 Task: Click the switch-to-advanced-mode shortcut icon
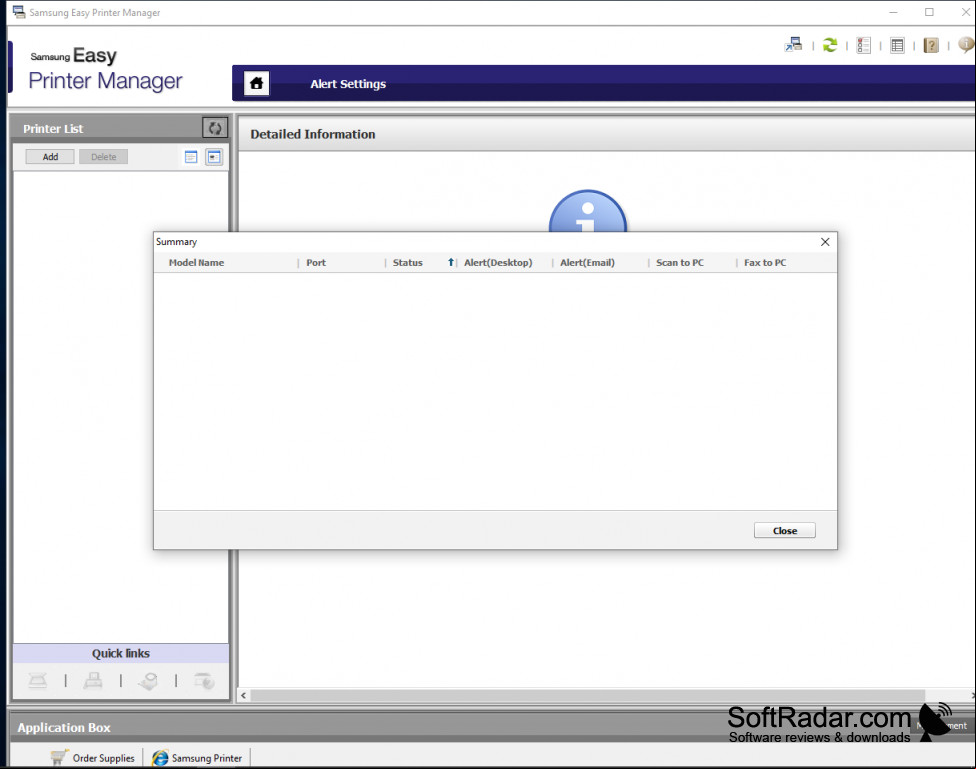point(794,45)
